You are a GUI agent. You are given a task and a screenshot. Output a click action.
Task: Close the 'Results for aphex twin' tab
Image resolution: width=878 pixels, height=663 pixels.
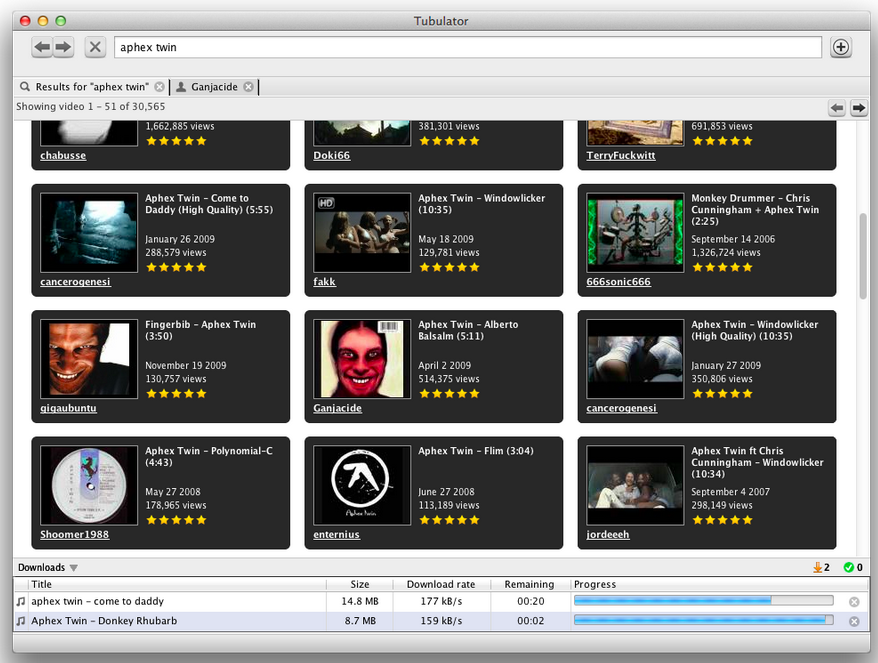[160, 87]
